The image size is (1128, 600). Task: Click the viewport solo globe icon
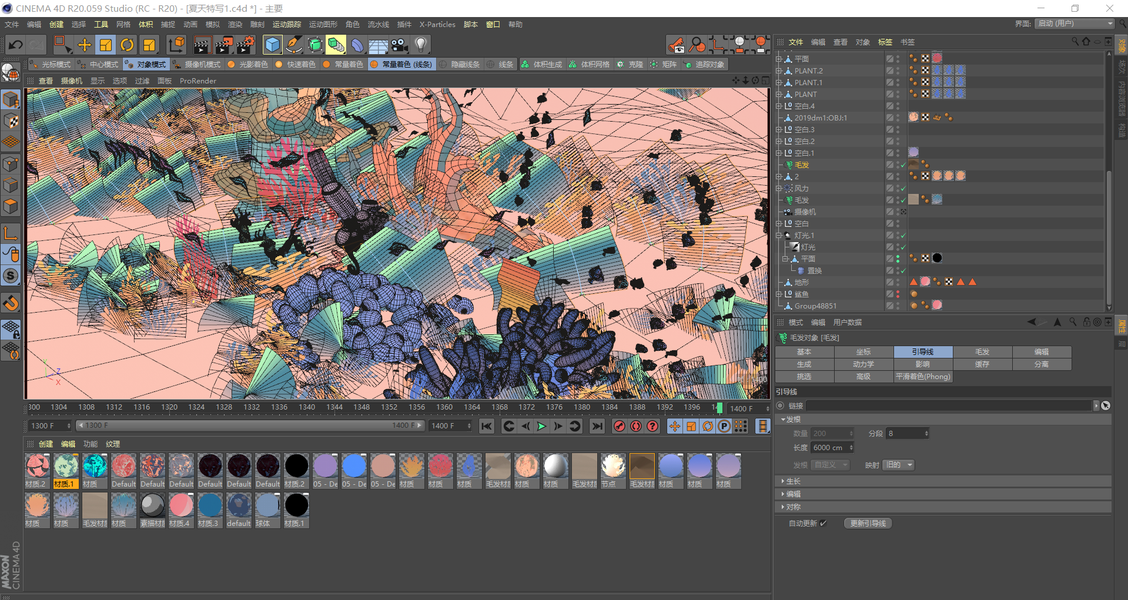(10, 71)
